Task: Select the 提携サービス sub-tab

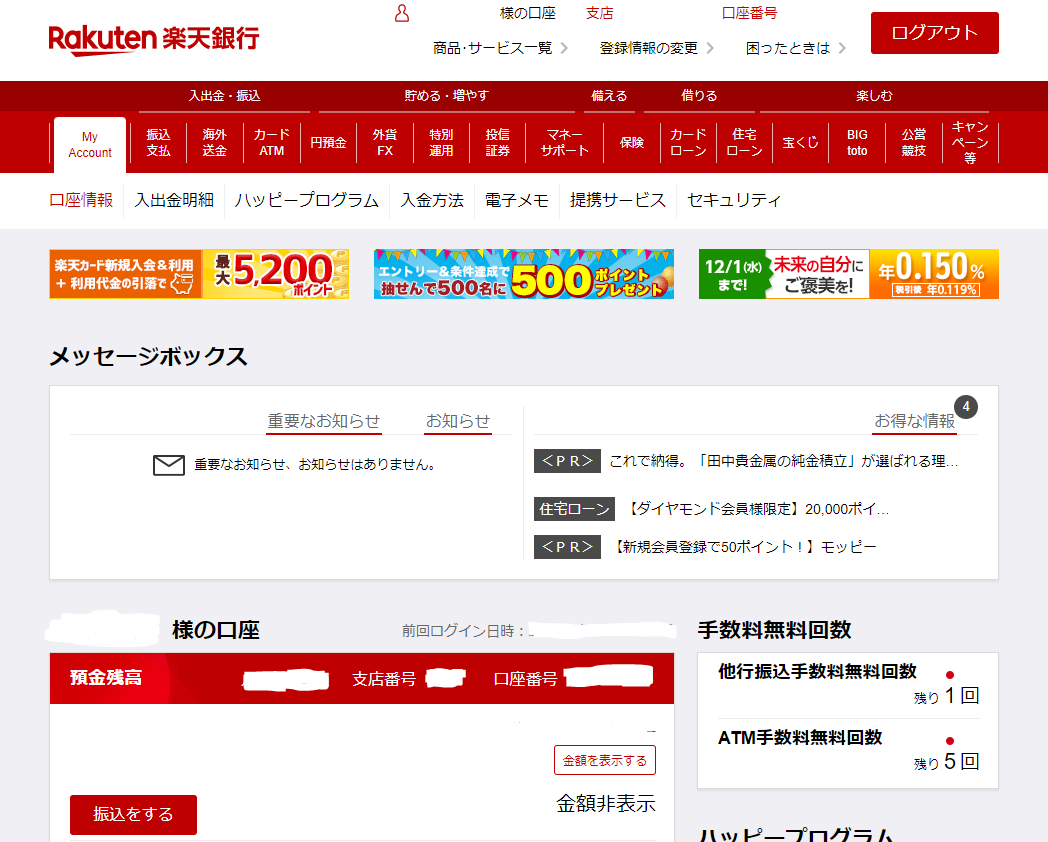Action: [x=618, y=200]
